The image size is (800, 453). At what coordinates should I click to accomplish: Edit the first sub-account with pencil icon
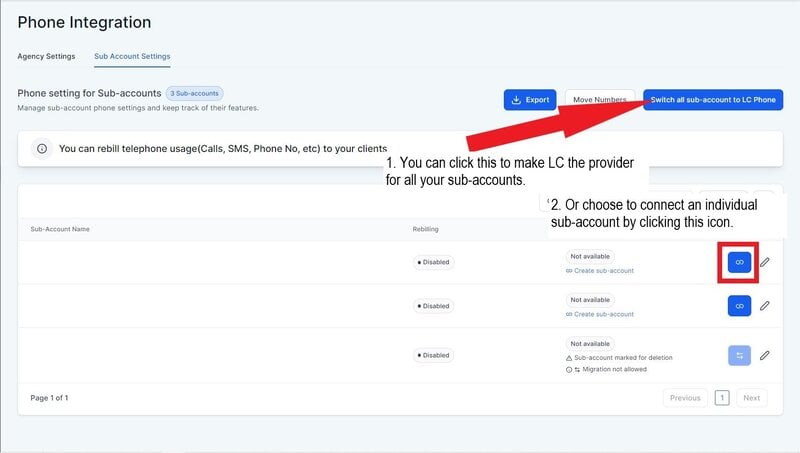pyautogui.click(x=764, y=262)
